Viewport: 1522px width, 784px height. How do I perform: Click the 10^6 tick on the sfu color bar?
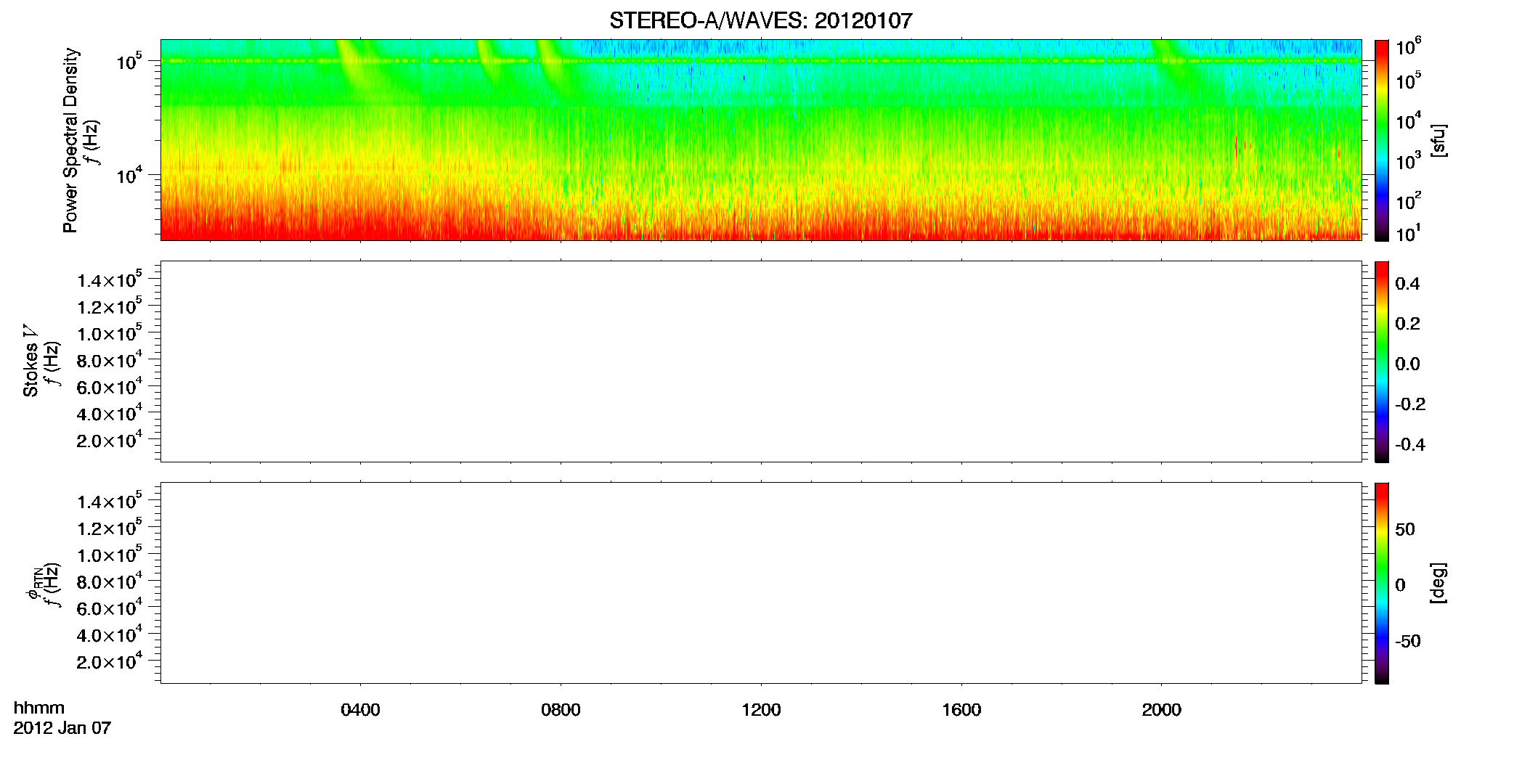1408,47
